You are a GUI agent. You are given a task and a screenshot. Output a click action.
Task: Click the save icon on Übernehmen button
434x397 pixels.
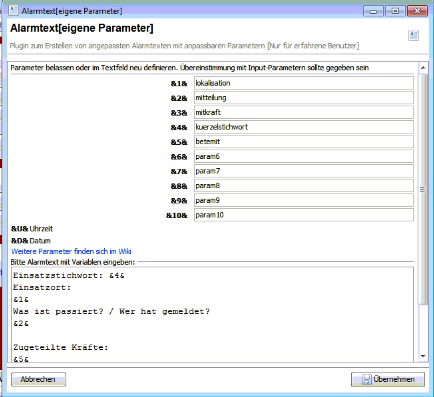pos(366,379)
